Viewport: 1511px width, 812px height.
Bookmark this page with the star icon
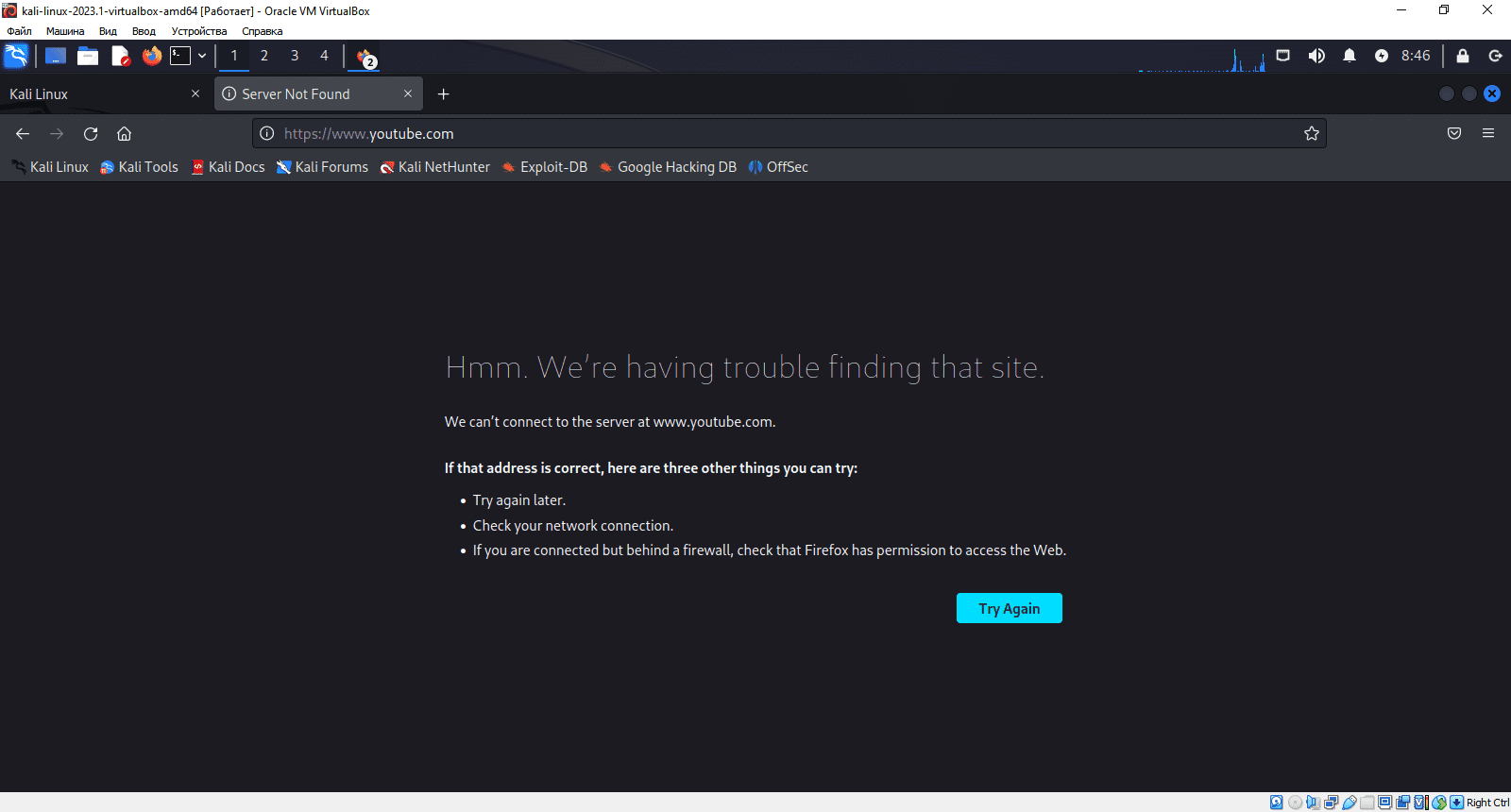coord(1312,134)
